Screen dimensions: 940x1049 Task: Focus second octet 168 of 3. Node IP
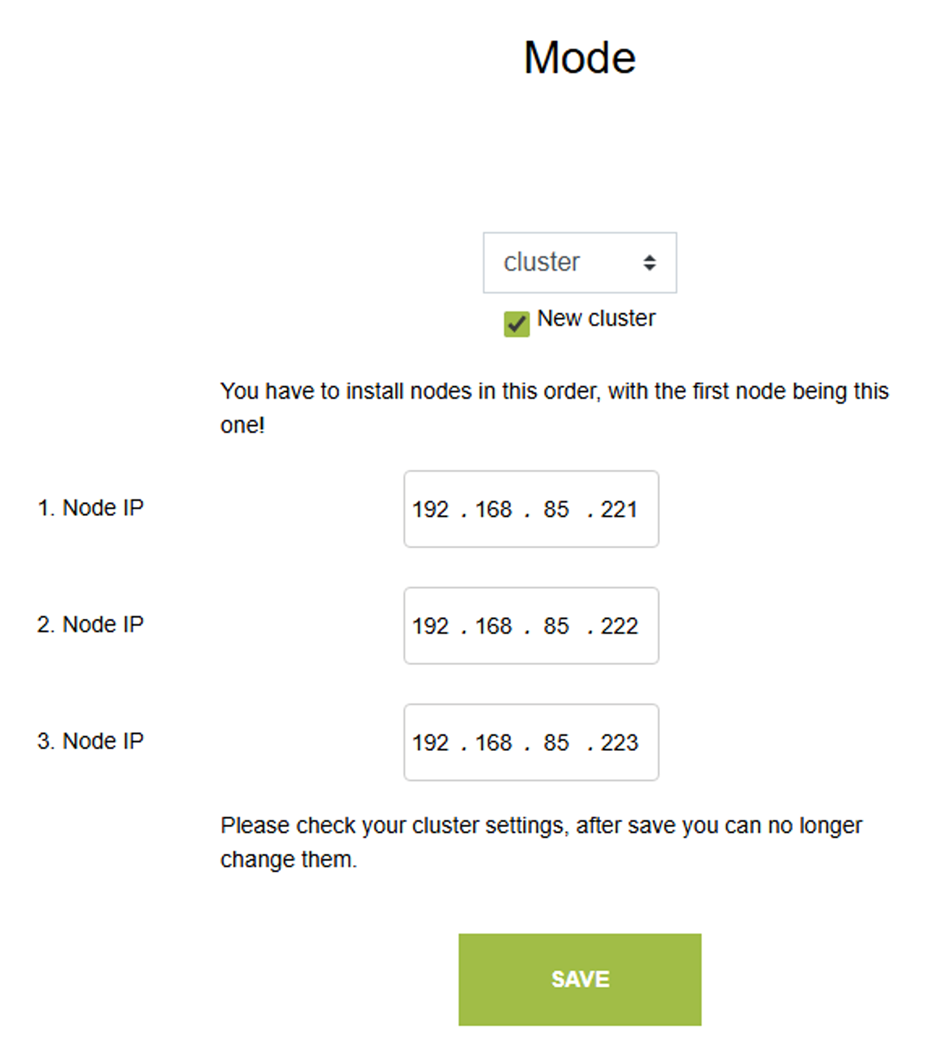[x=494, y=743]
